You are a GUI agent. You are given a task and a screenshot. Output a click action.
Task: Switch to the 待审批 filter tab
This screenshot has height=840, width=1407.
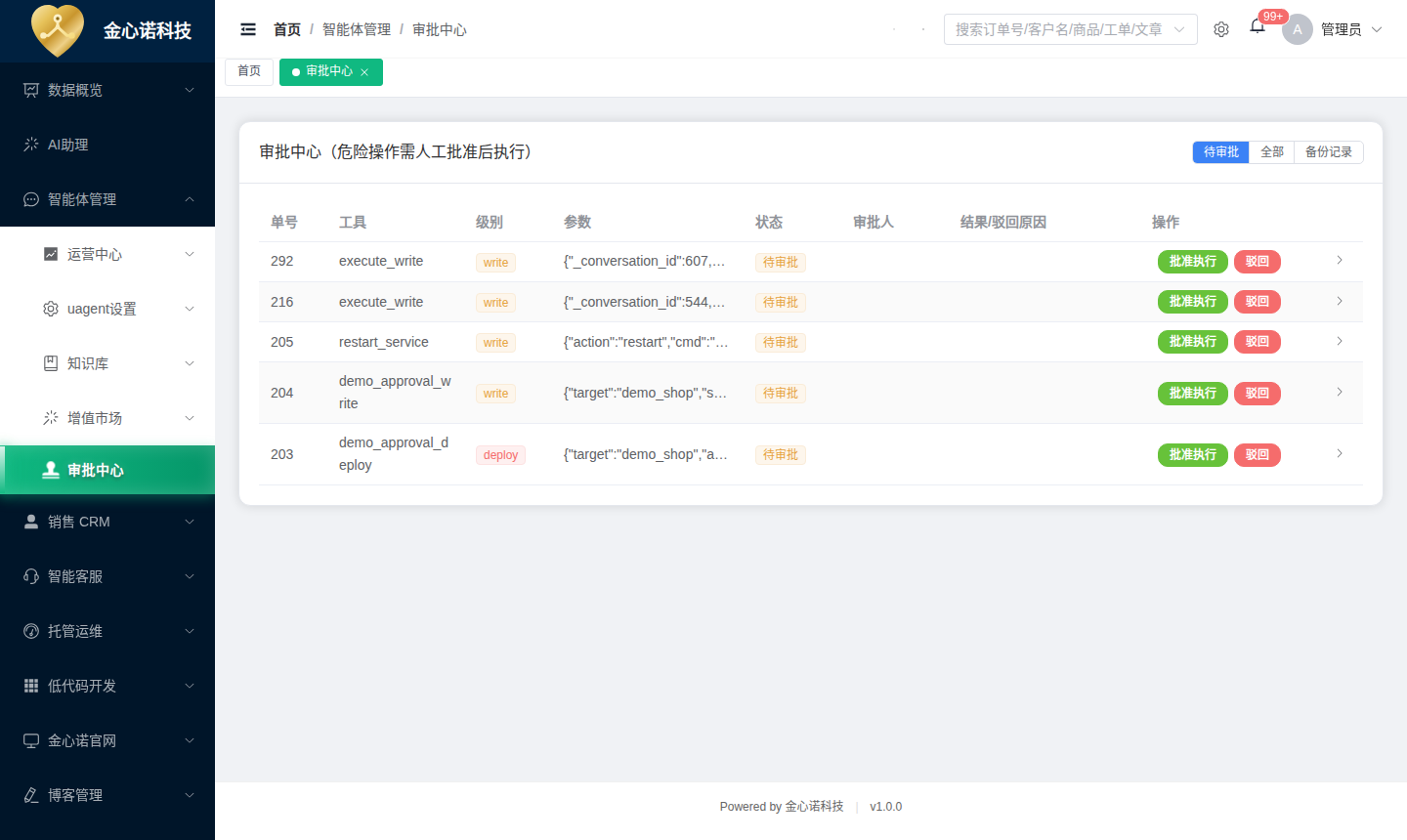tap(1220, 152)
